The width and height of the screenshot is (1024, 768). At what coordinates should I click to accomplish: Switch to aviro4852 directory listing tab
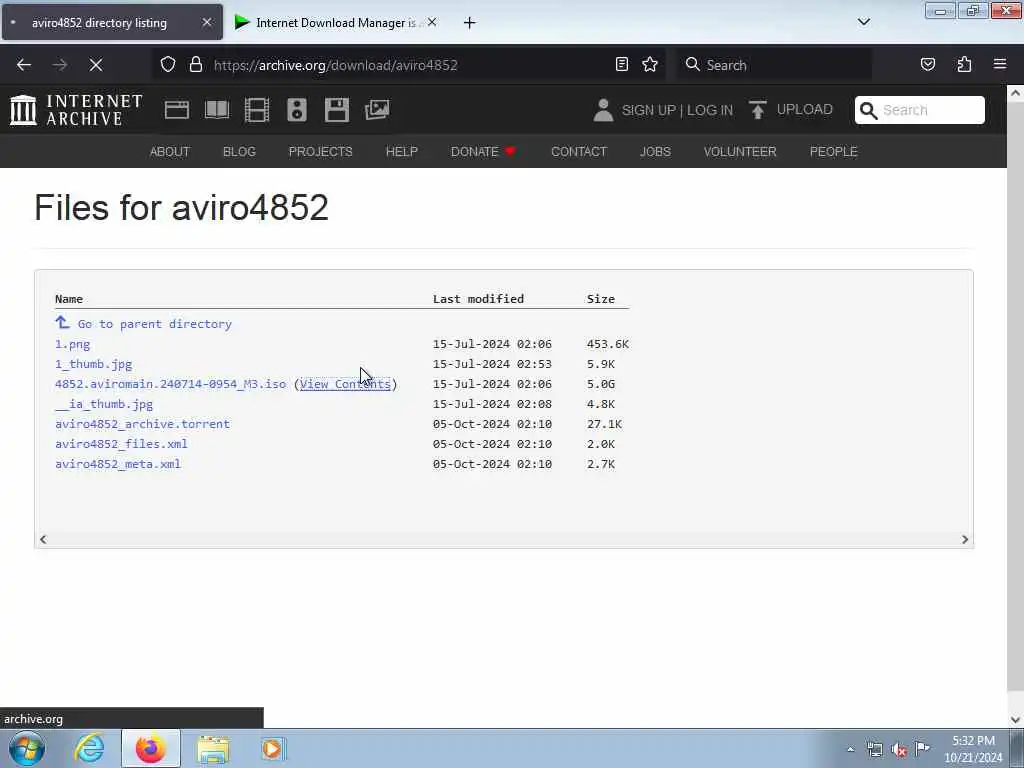[x=112, y=22]
